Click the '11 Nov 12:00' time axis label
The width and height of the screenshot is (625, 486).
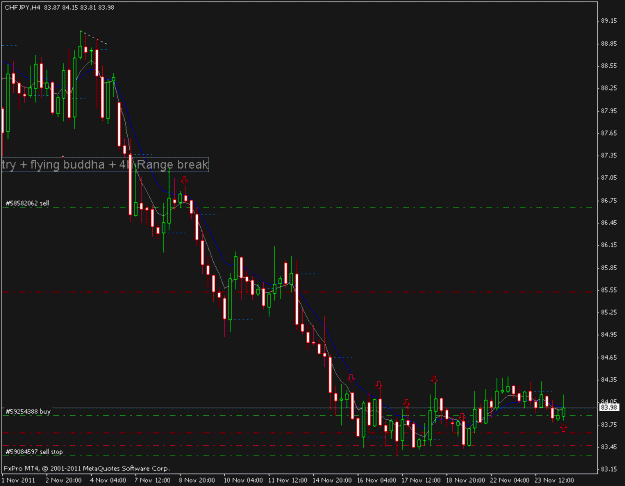click(x=287, y=480)
